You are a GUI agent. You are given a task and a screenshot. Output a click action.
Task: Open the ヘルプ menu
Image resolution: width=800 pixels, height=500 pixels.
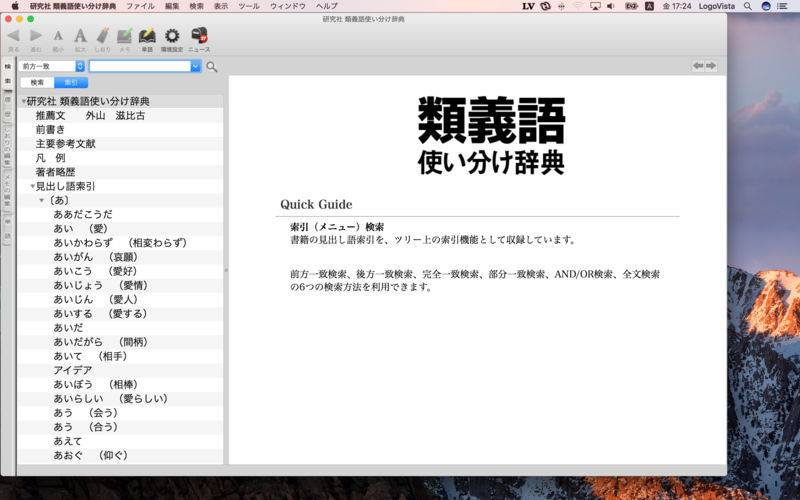327,6
